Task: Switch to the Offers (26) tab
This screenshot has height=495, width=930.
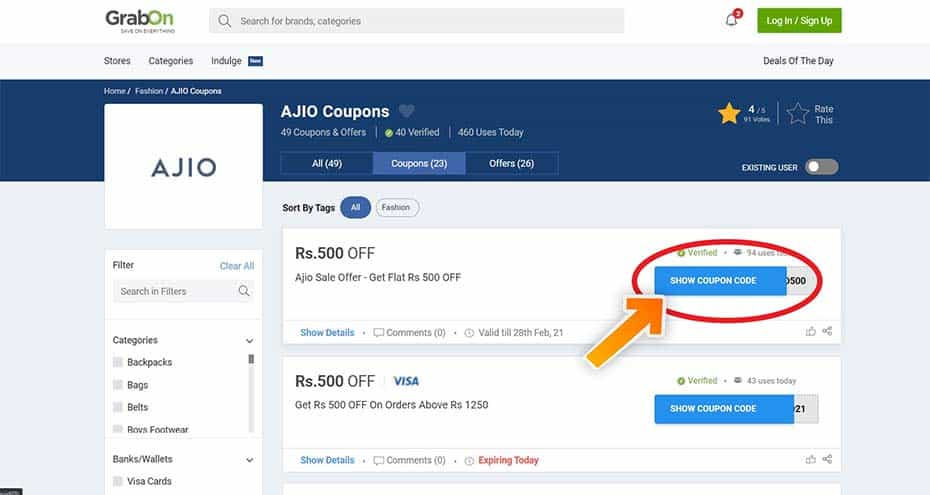Action: click(511, 163)
